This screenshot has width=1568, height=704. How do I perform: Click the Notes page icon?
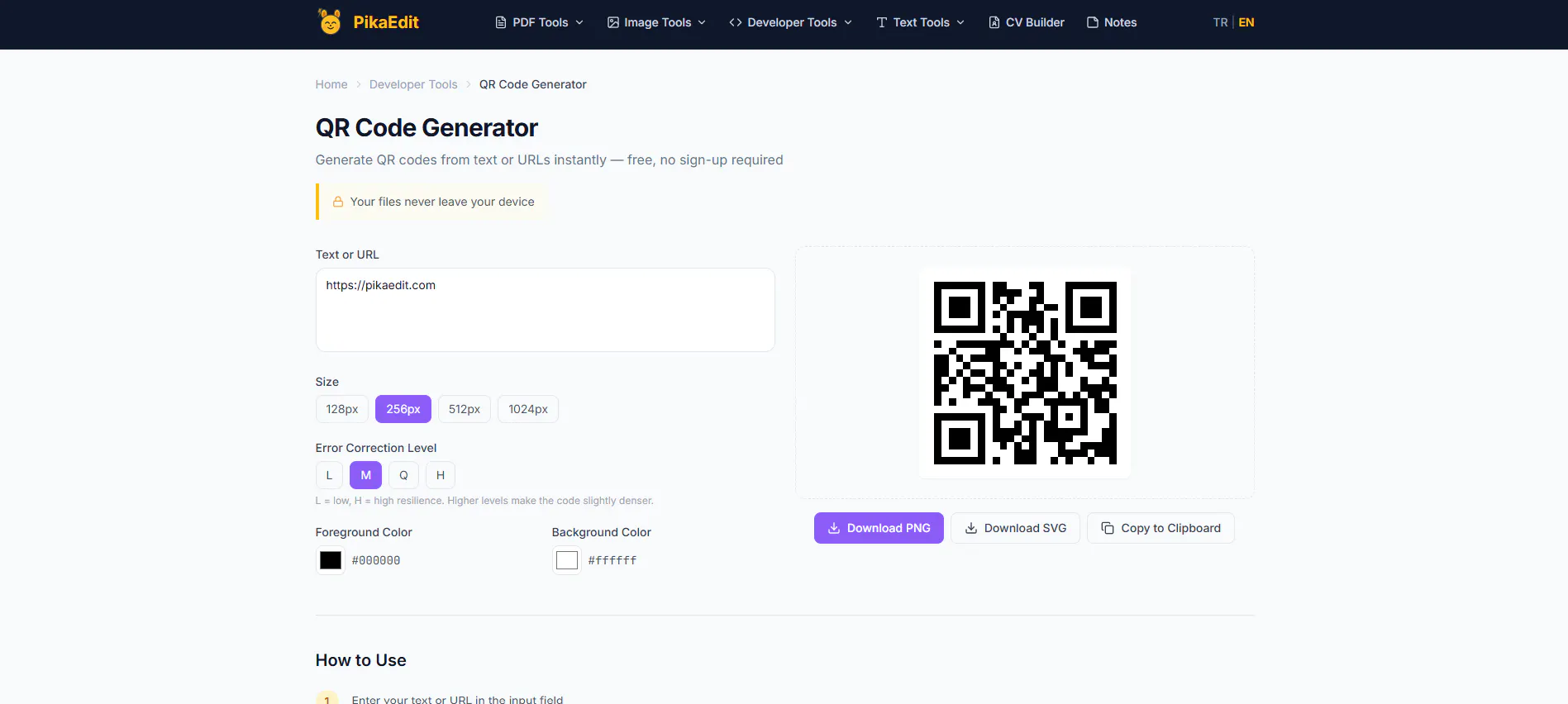point(1093,22)
